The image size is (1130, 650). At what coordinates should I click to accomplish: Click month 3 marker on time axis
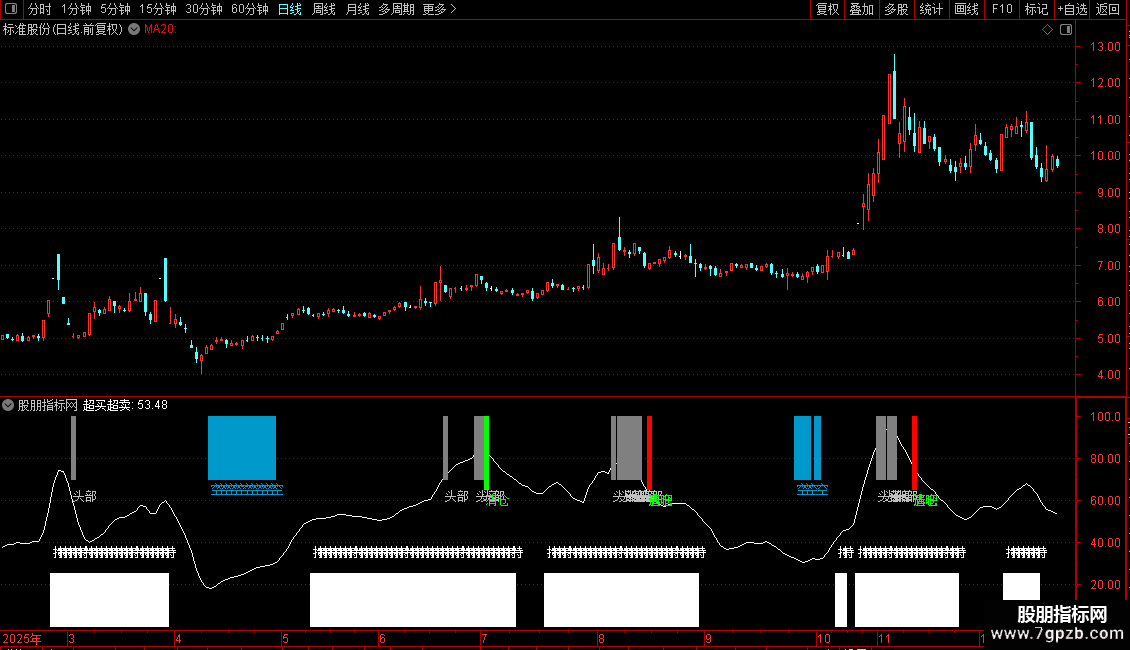(x=71, y=638)
